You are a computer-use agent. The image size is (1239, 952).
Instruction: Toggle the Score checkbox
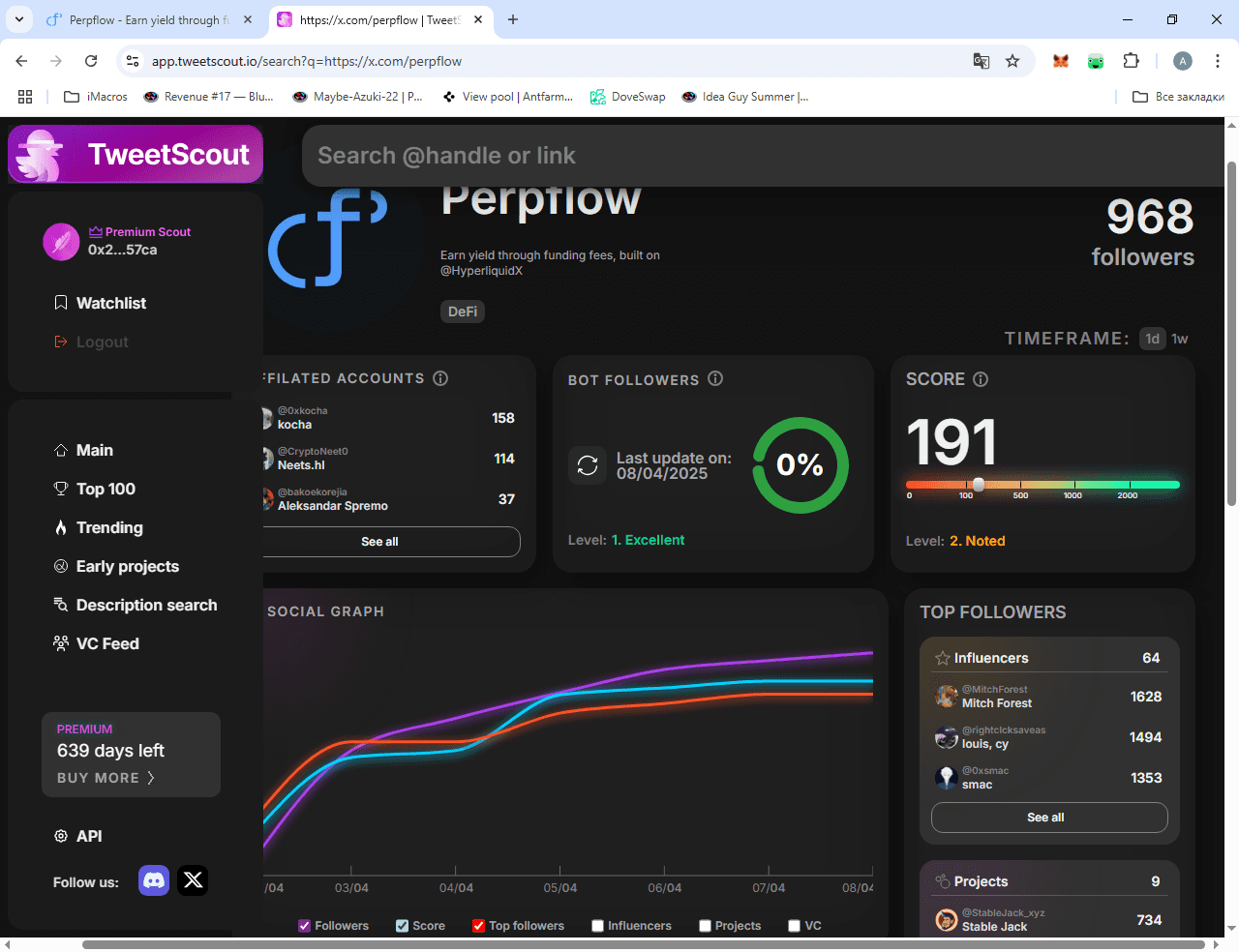coord(403,926)
